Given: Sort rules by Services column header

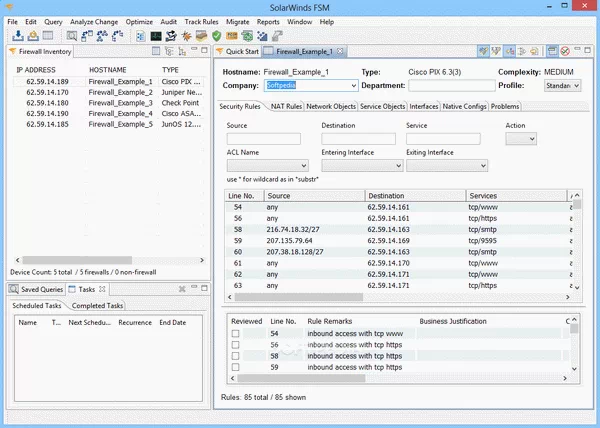Looking at the screenshot, I should click(x=516, y=196).
